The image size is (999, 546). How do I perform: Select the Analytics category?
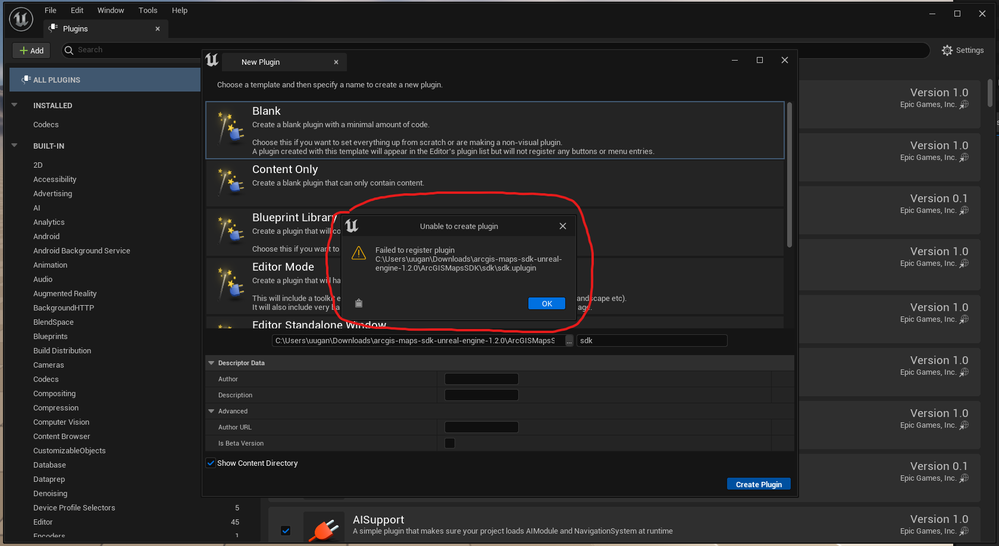click(49, 222)
